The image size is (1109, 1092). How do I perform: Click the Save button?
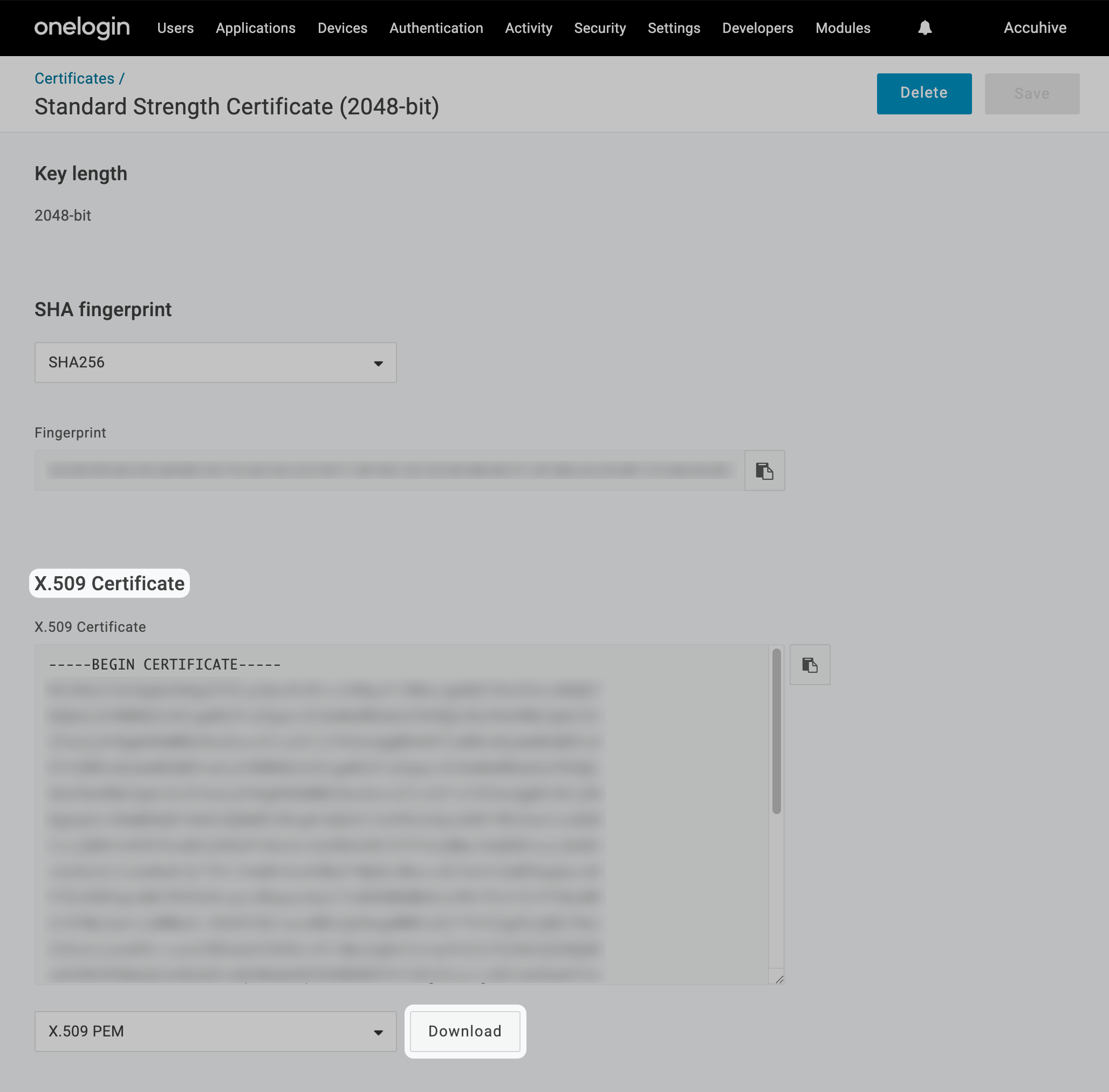[x=1031, y=93]
